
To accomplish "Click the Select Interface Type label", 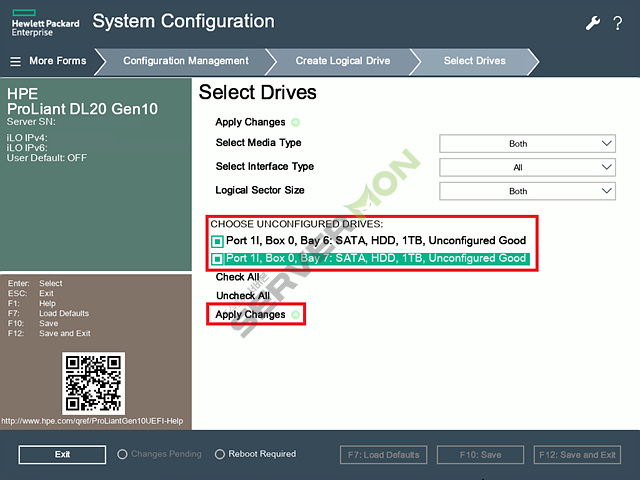I will pos(265,167).
